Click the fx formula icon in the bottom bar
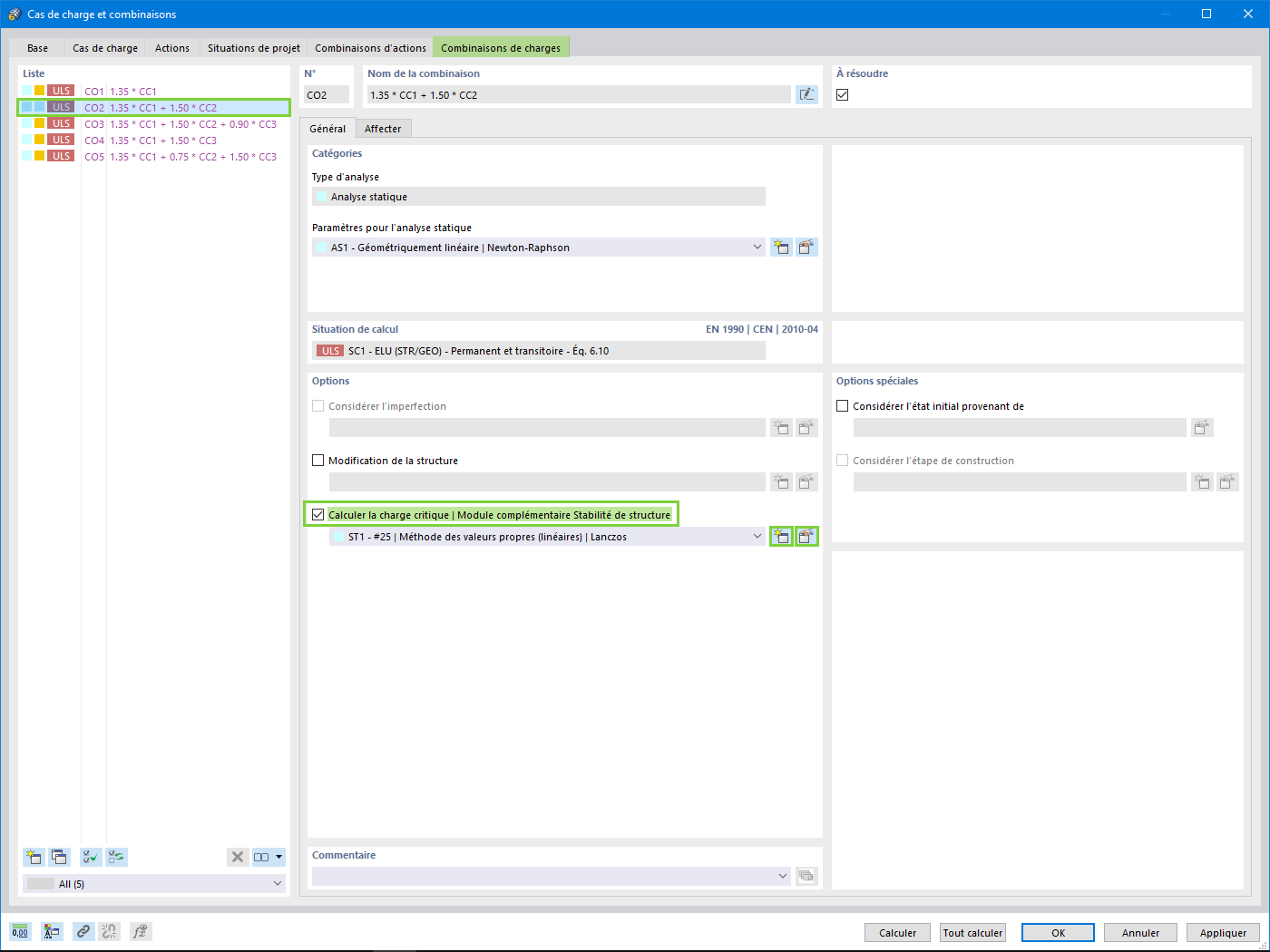Screen dimensions: 1270x952 [x=141, y=931]
